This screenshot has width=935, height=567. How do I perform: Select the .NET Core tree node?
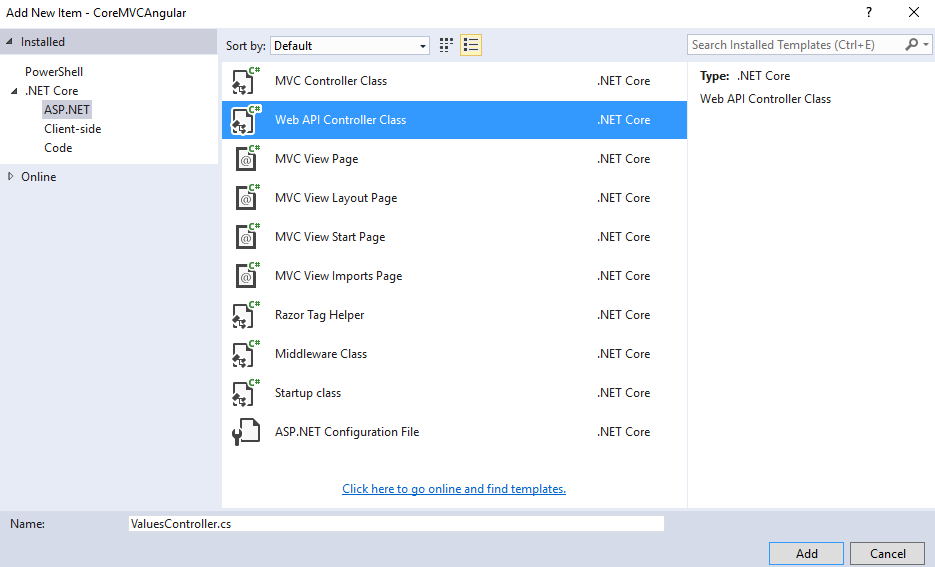click(x=51, y=91)
